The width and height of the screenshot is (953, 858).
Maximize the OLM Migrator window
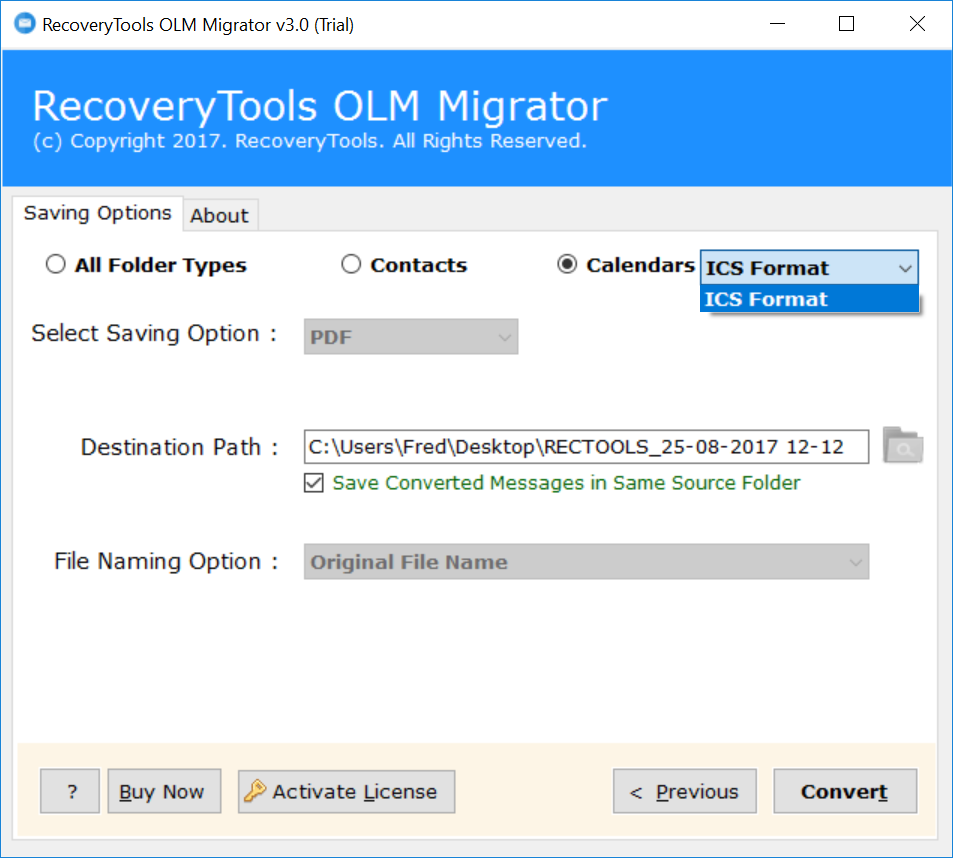pos(846,24)
